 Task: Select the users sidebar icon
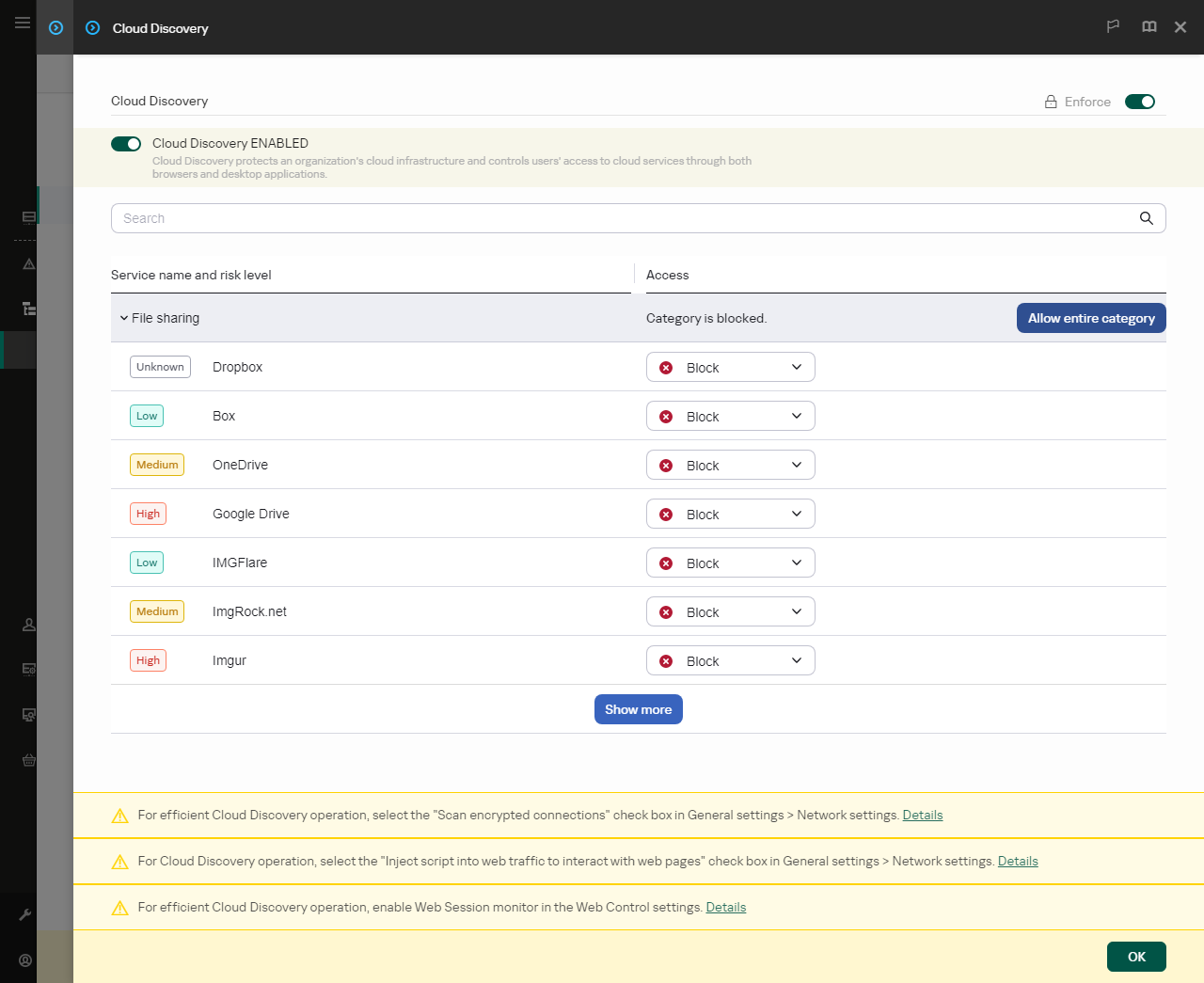click(28, 624)
